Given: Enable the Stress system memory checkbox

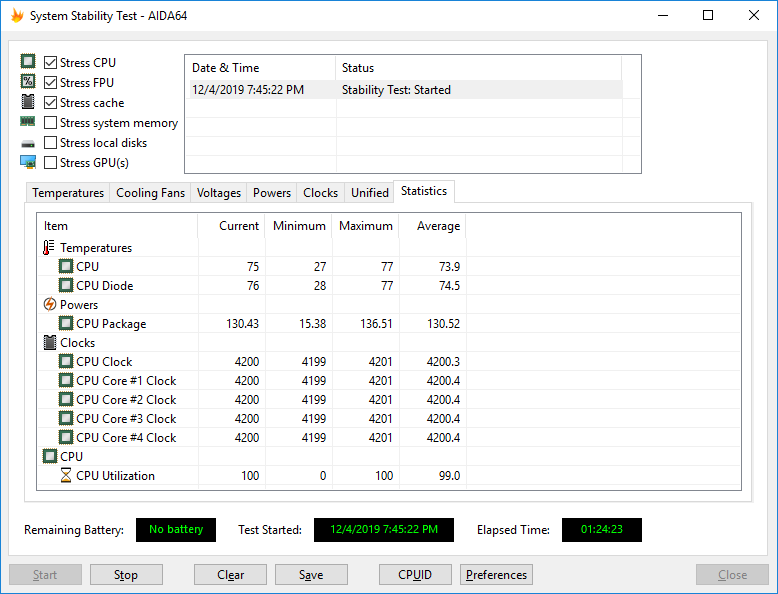Looking at the screenshot, I should coord(50,123).
